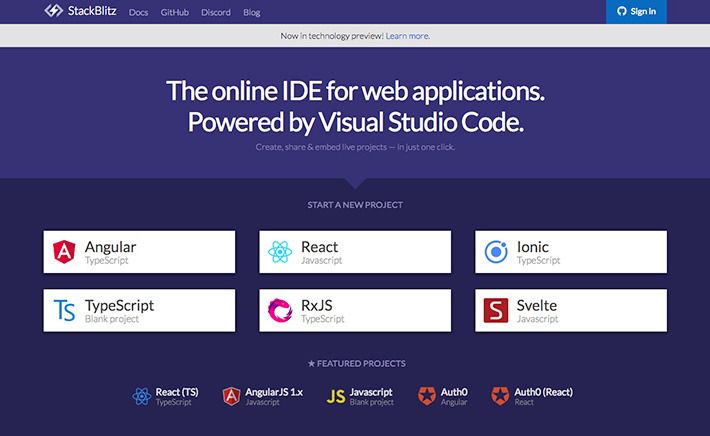Open the AngularJS 1.x featured project
Image resolution: width=710 pixels, height=436 pixels.
click(x=263, y=396)
